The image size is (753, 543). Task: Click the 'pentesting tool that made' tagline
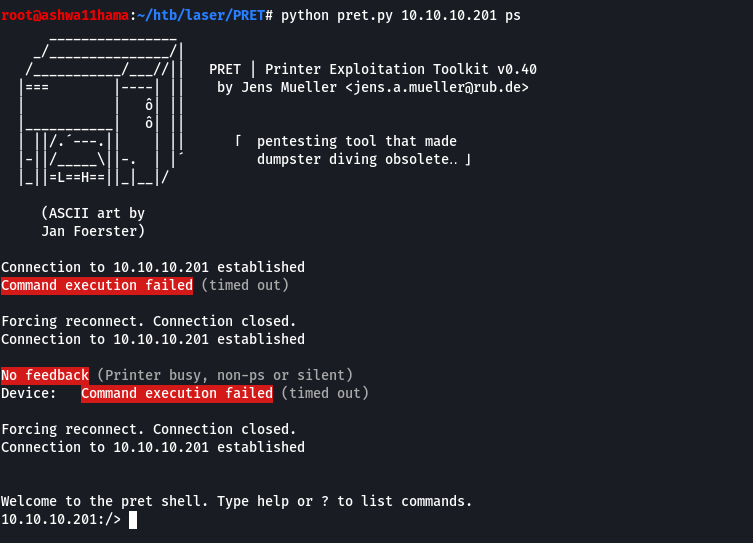tap(356, 141)
